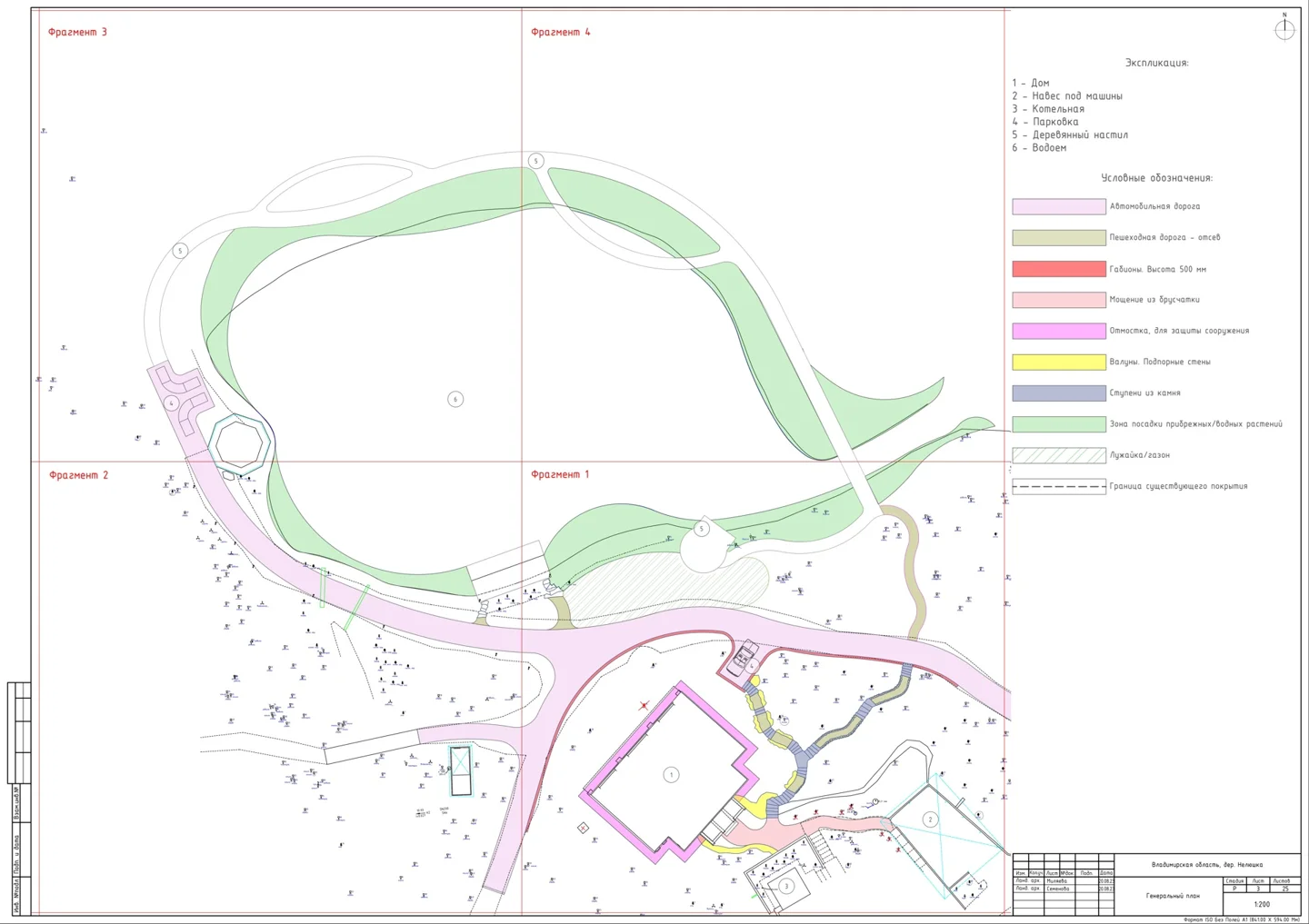Image resolution: width=1309 pixels, height=924 pixels.
Task: Click the carport marker numbered 2
Action: (x=930, y=820)
